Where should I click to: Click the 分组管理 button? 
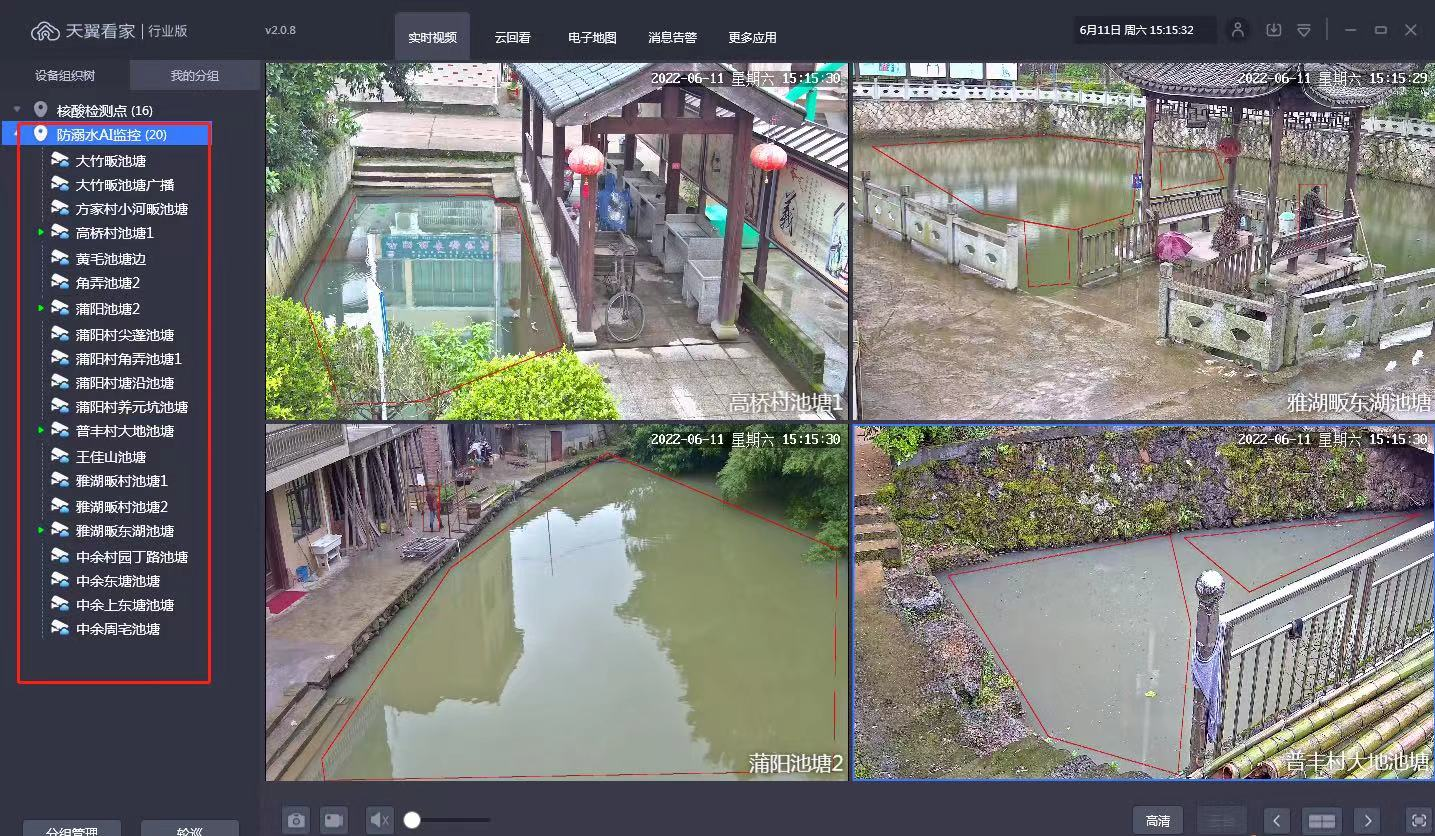72,829
